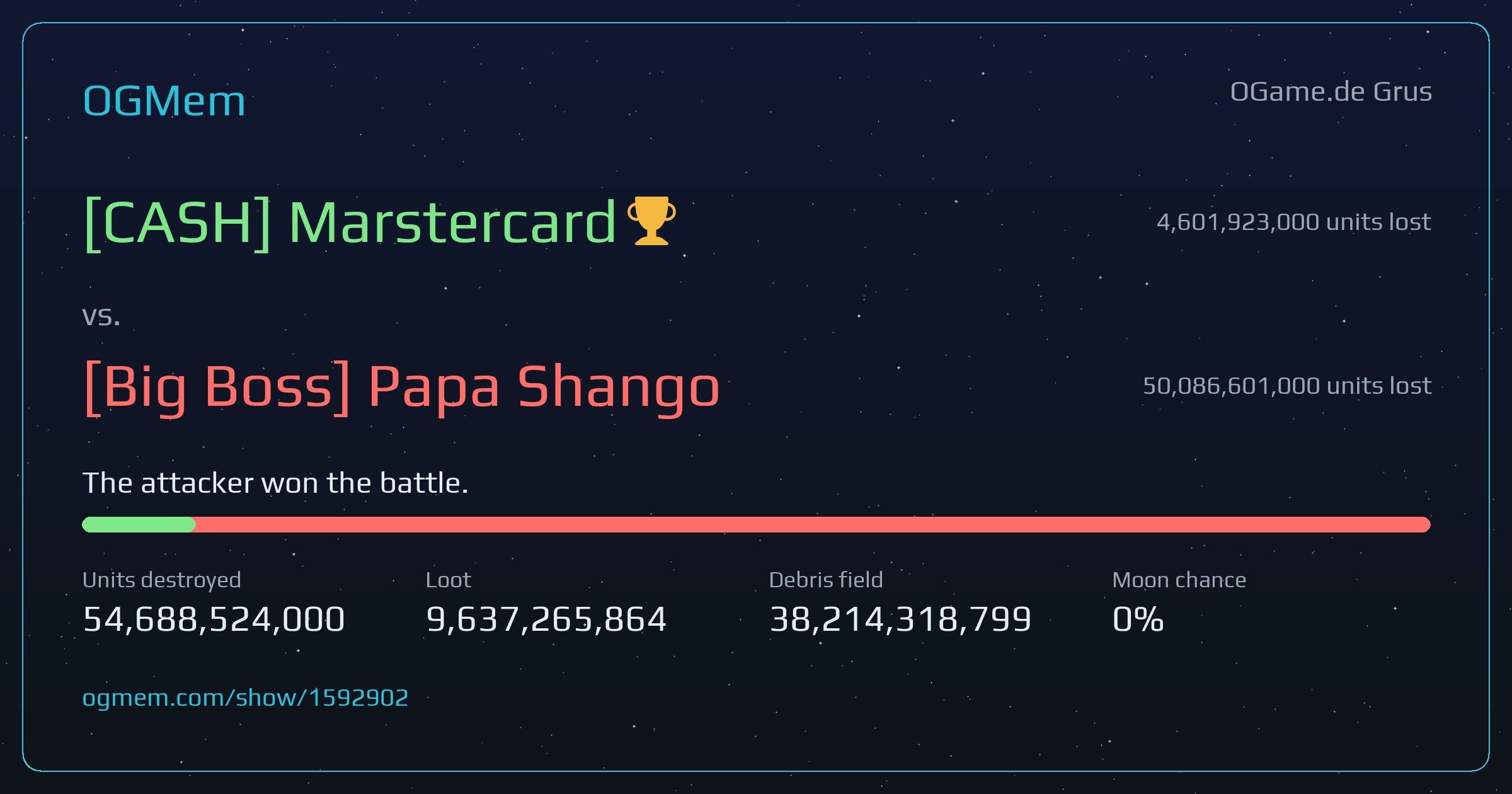Select the 4,601,923,000 units lost text
The height and width of the screenshot is (794, 1512).
[1294, 222]
